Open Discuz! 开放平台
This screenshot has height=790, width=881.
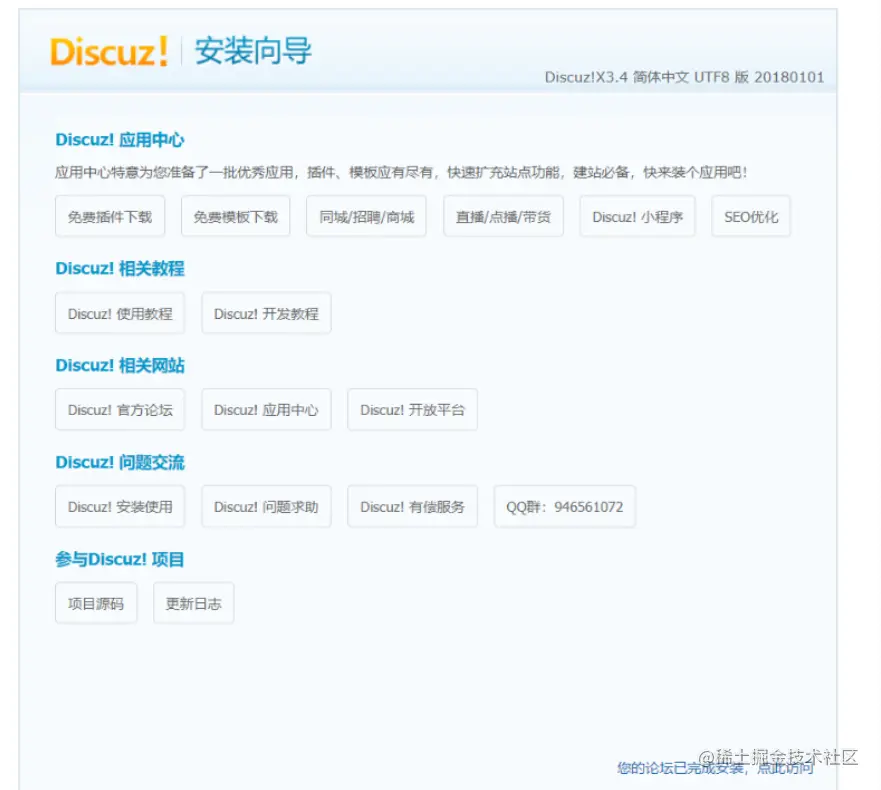[x=412, y=410]
